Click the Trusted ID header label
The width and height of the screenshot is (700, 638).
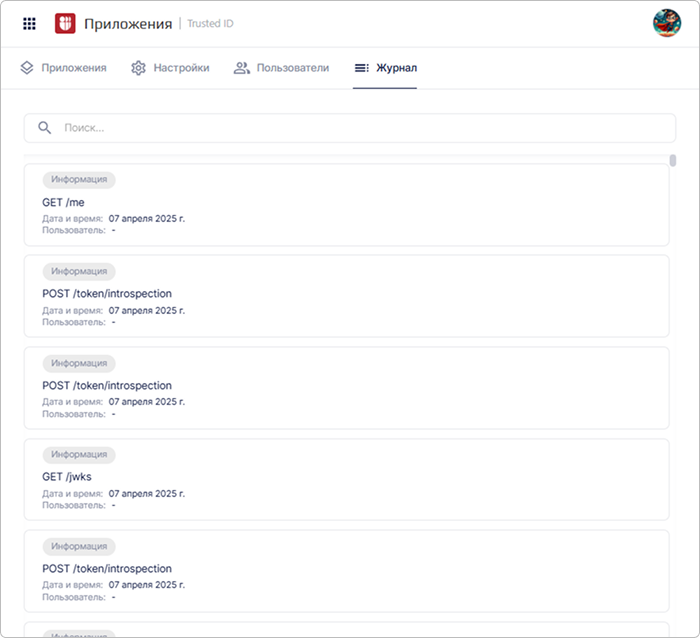pos(210,23)
